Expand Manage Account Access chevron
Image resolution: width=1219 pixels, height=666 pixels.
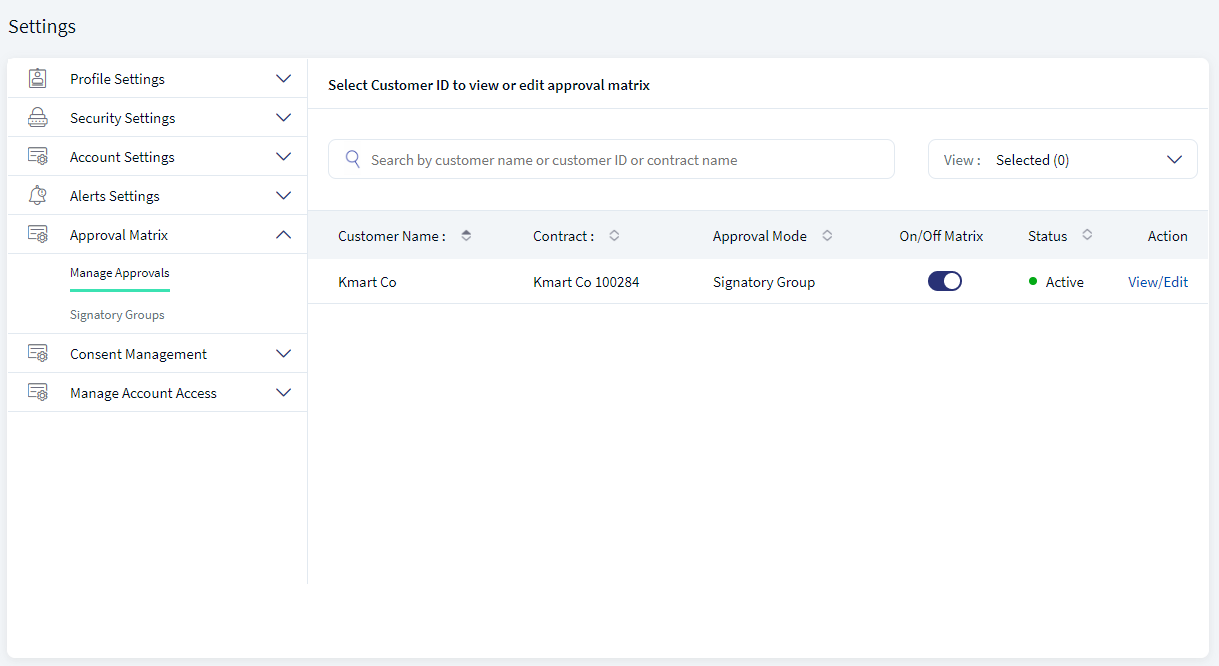[x=283, y=392]
